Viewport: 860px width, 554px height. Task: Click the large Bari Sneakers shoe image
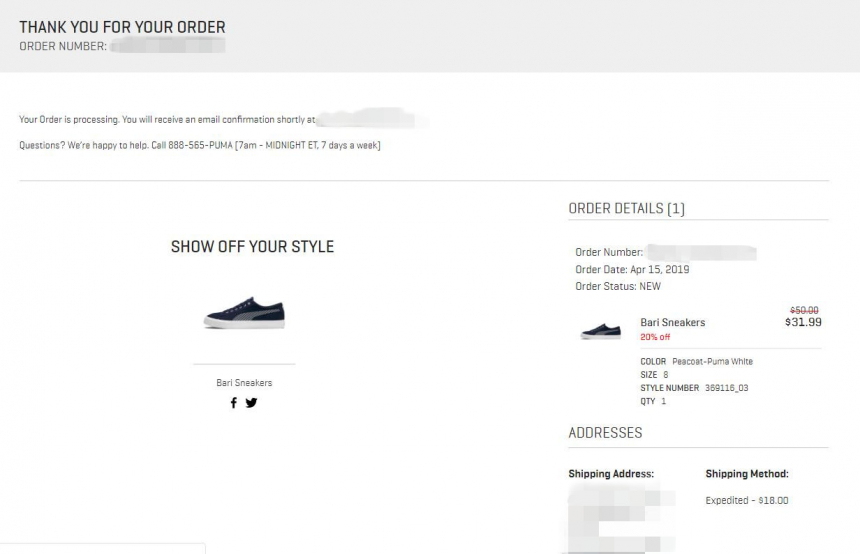pyautogui.click(x=244, y=311)
